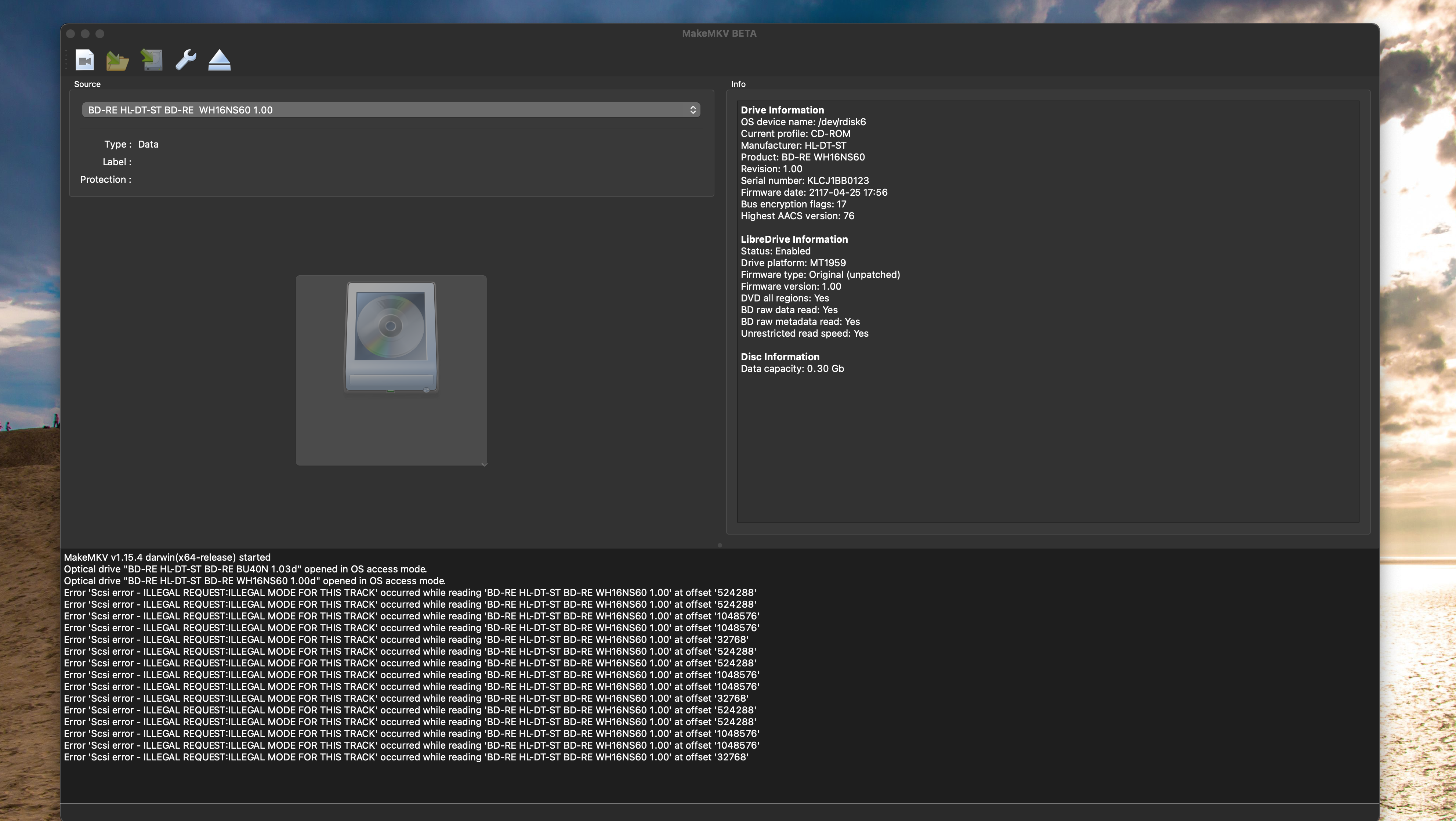Eject the disc with the eject icon
Viewport: 1456px width, 821px height.
click(x=219, y=60)
